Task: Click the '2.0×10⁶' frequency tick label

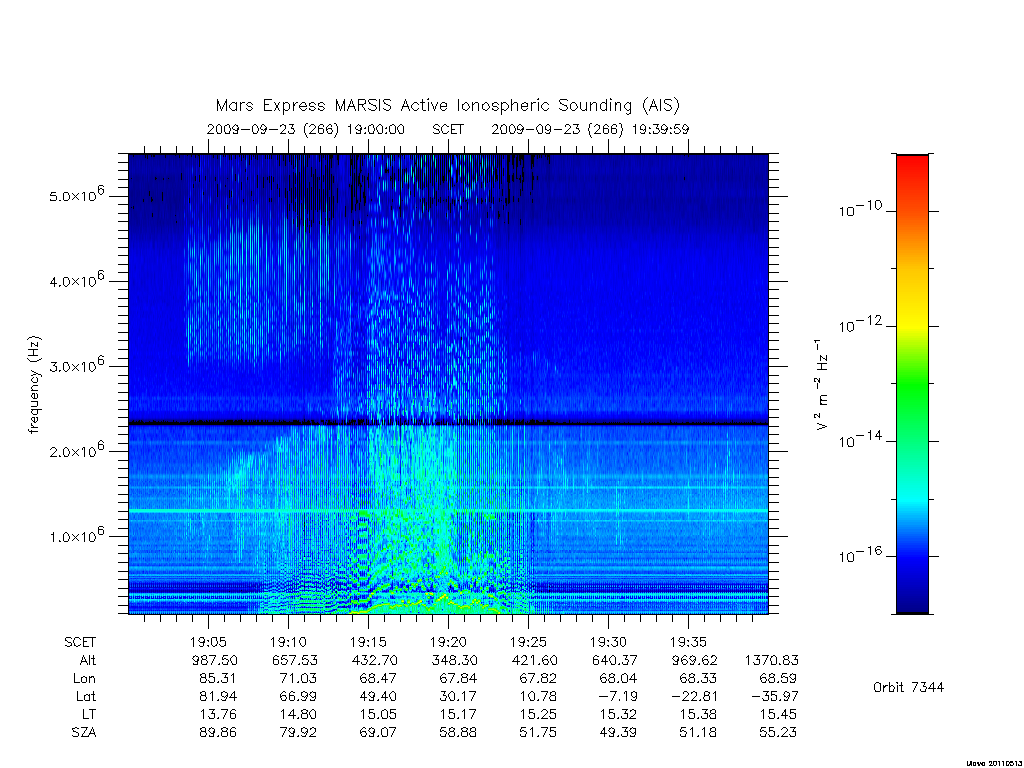Action: click(x=76, y=450)
